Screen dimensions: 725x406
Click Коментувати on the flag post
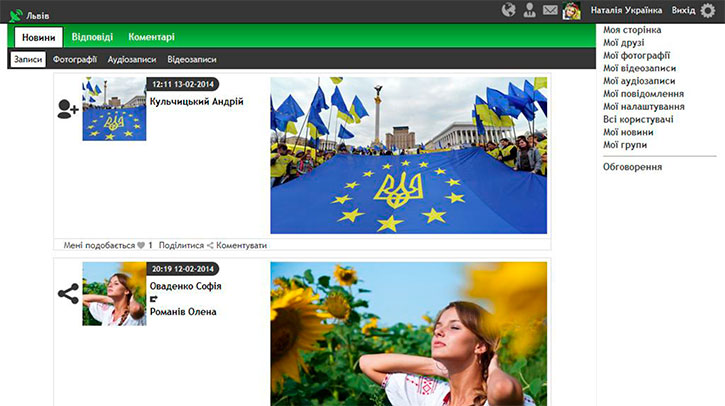pyautogui.click(x=241, y=246)
